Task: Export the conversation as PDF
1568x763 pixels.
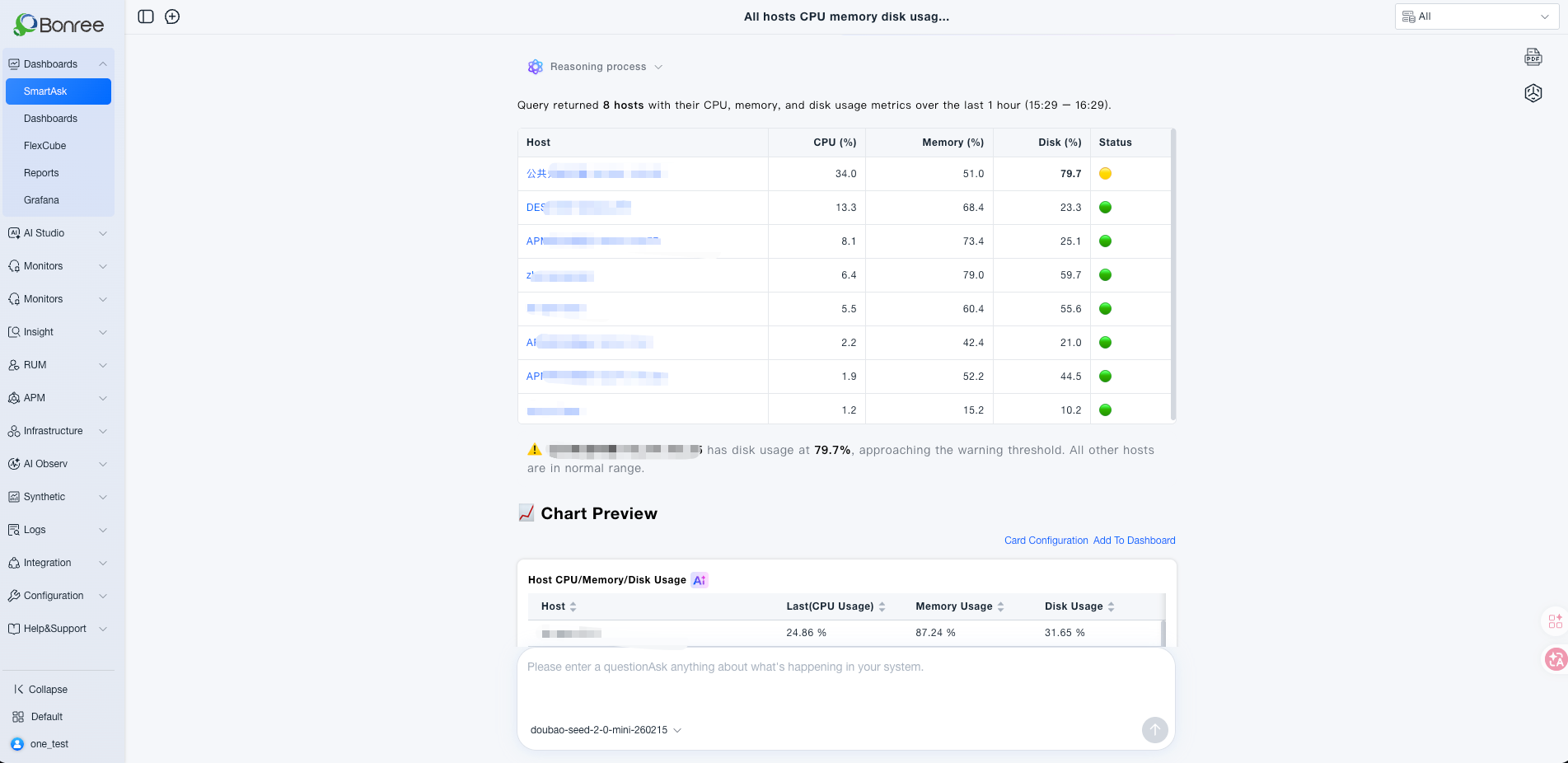Action: 1533,57
